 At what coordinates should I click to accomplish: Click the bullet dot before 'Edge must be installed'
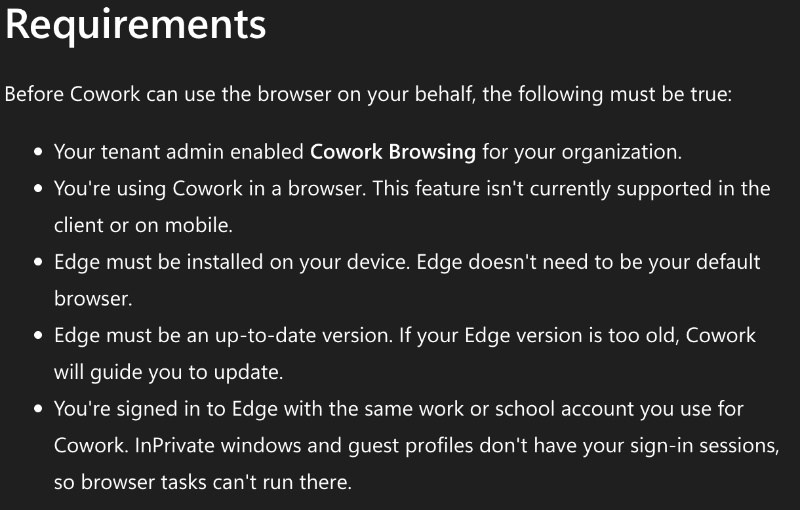coord(38,262)
